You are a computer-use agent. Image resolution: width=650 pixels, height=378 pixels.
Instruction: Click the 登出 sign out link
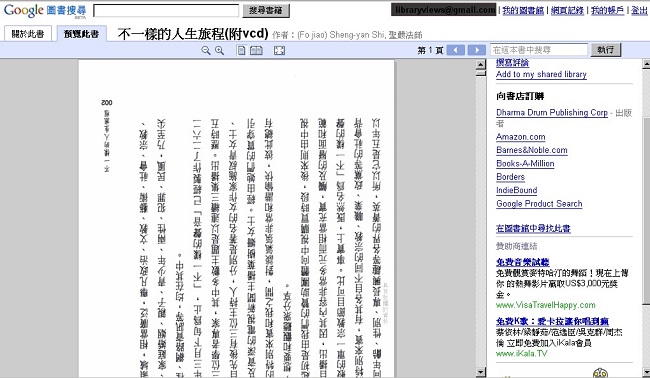pyautogui.click(x=639, y=10)
